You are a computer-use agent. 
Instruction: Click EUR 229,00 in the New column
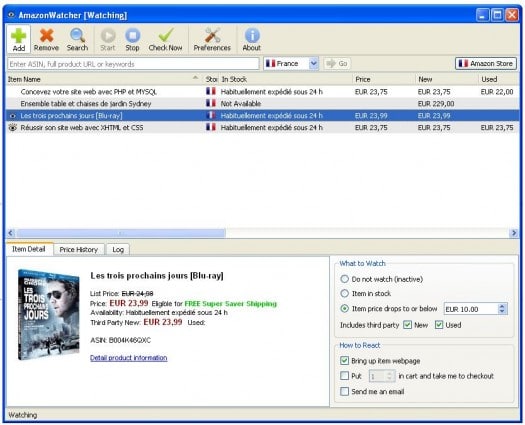[436, 104]
